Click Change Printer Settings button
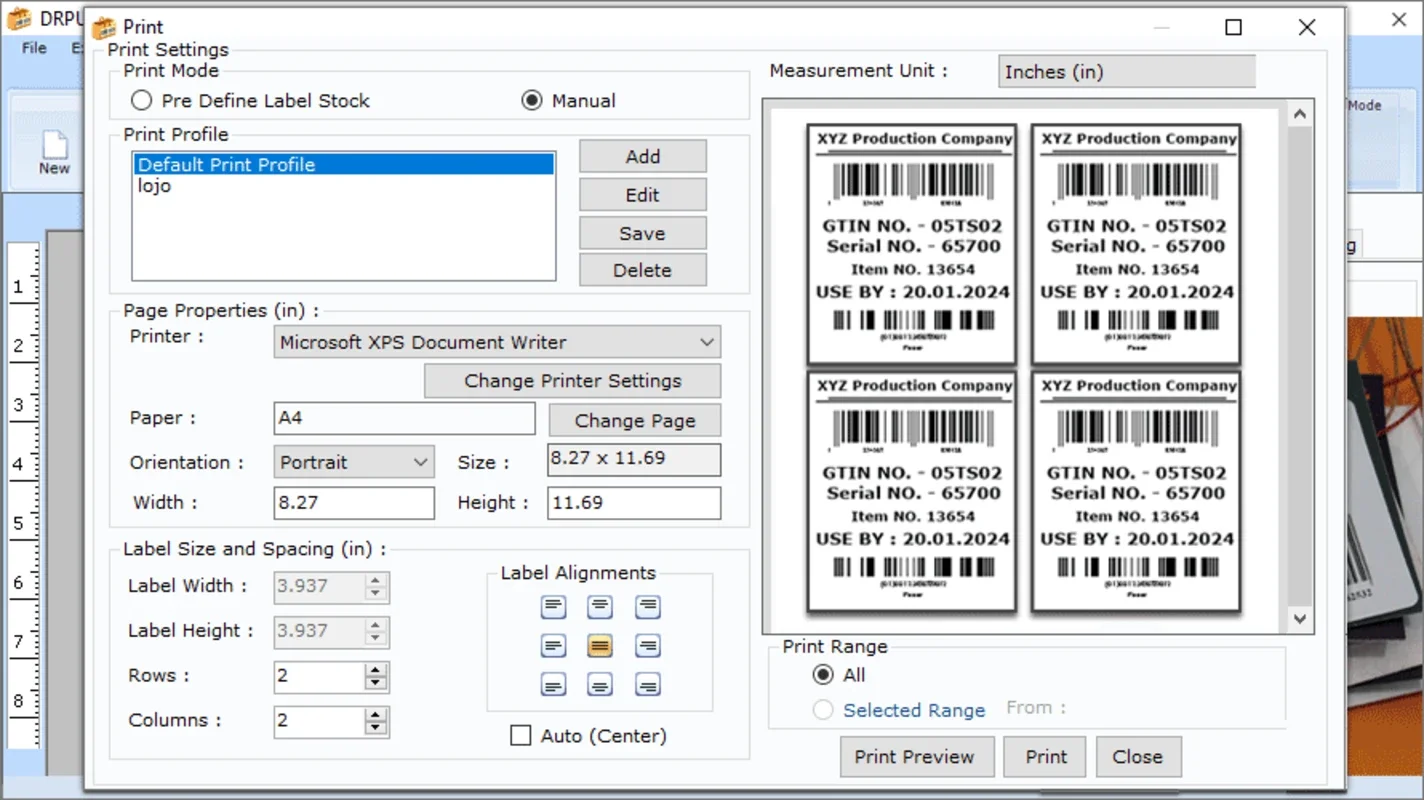 573,381
